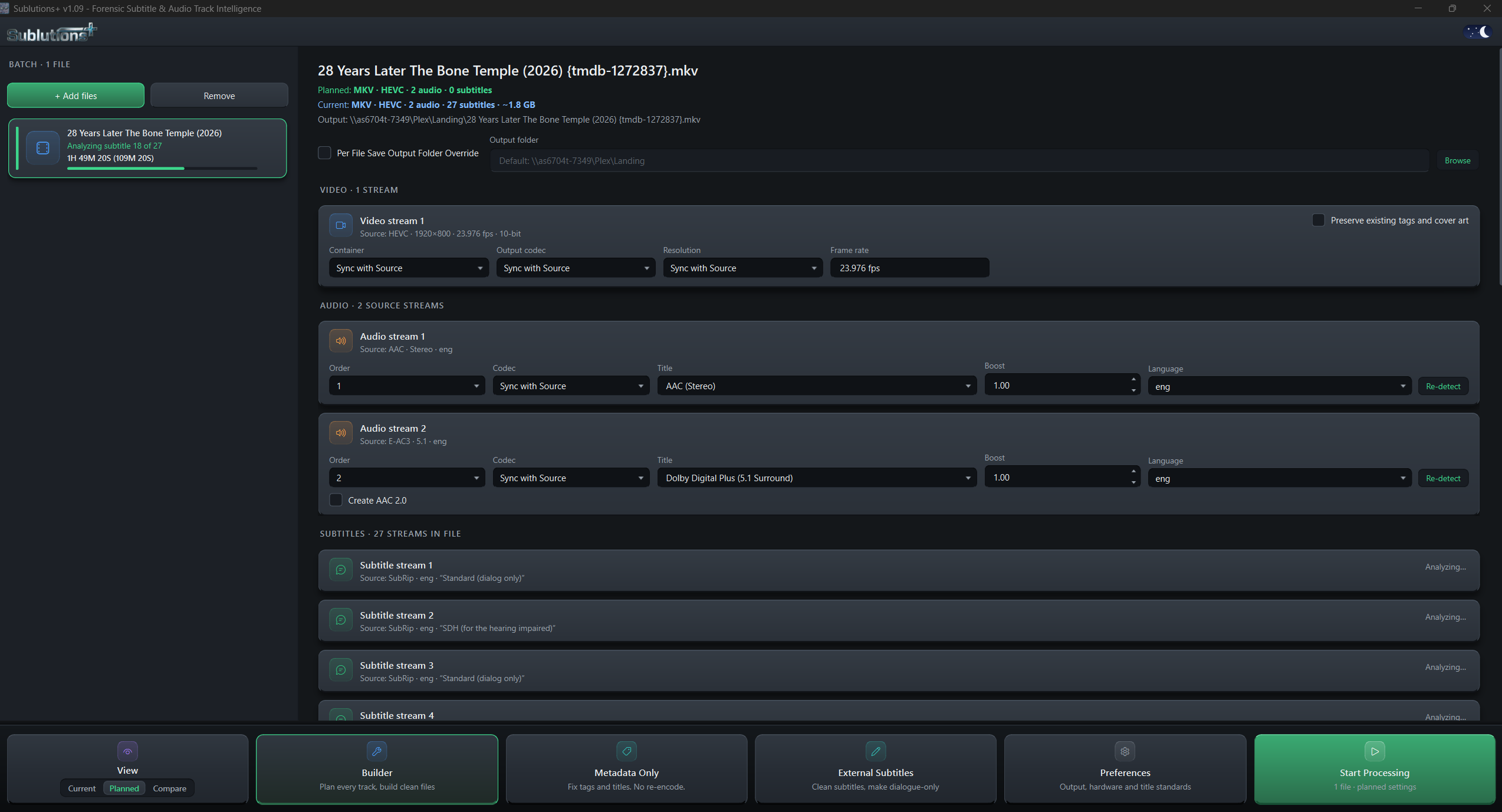This screenshot has width=1502, height=812.
Task: Click Re-detect for Audio stream 2
Action: pyautogui.click(x=1443, y=478)
